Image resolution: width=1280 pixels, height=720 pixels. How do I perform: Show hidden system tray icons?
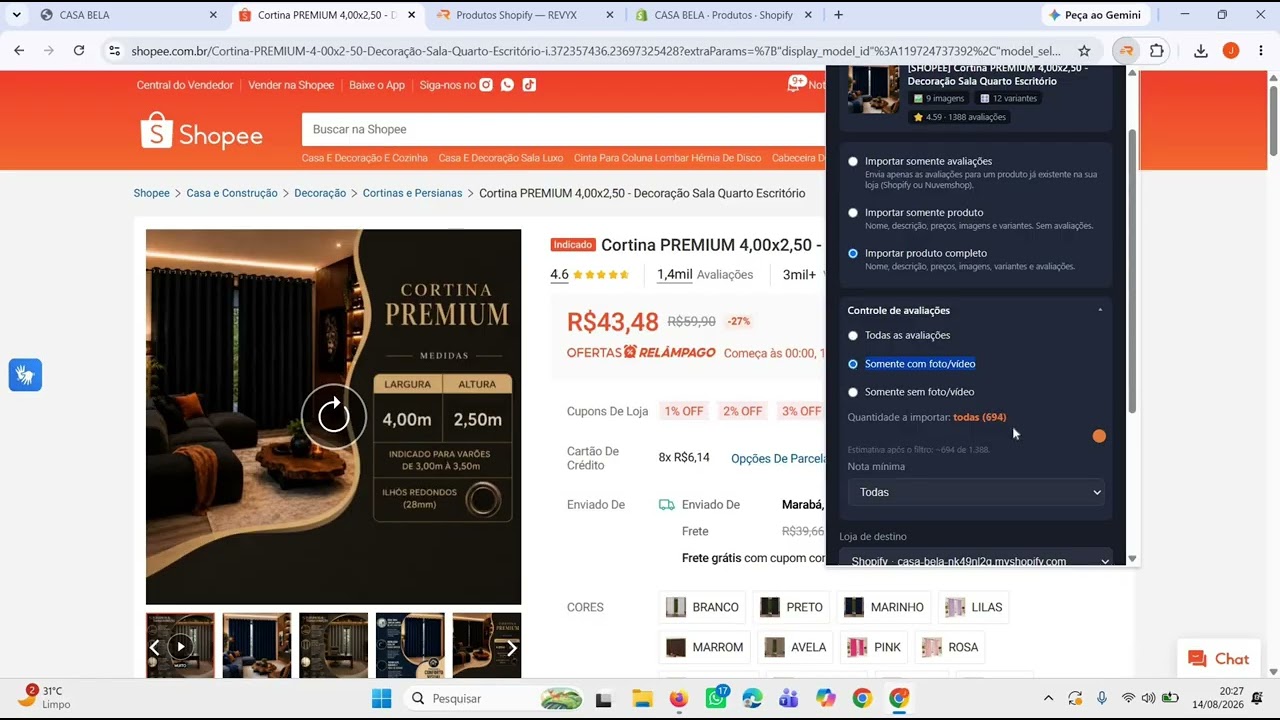[x=1048, y=698]
